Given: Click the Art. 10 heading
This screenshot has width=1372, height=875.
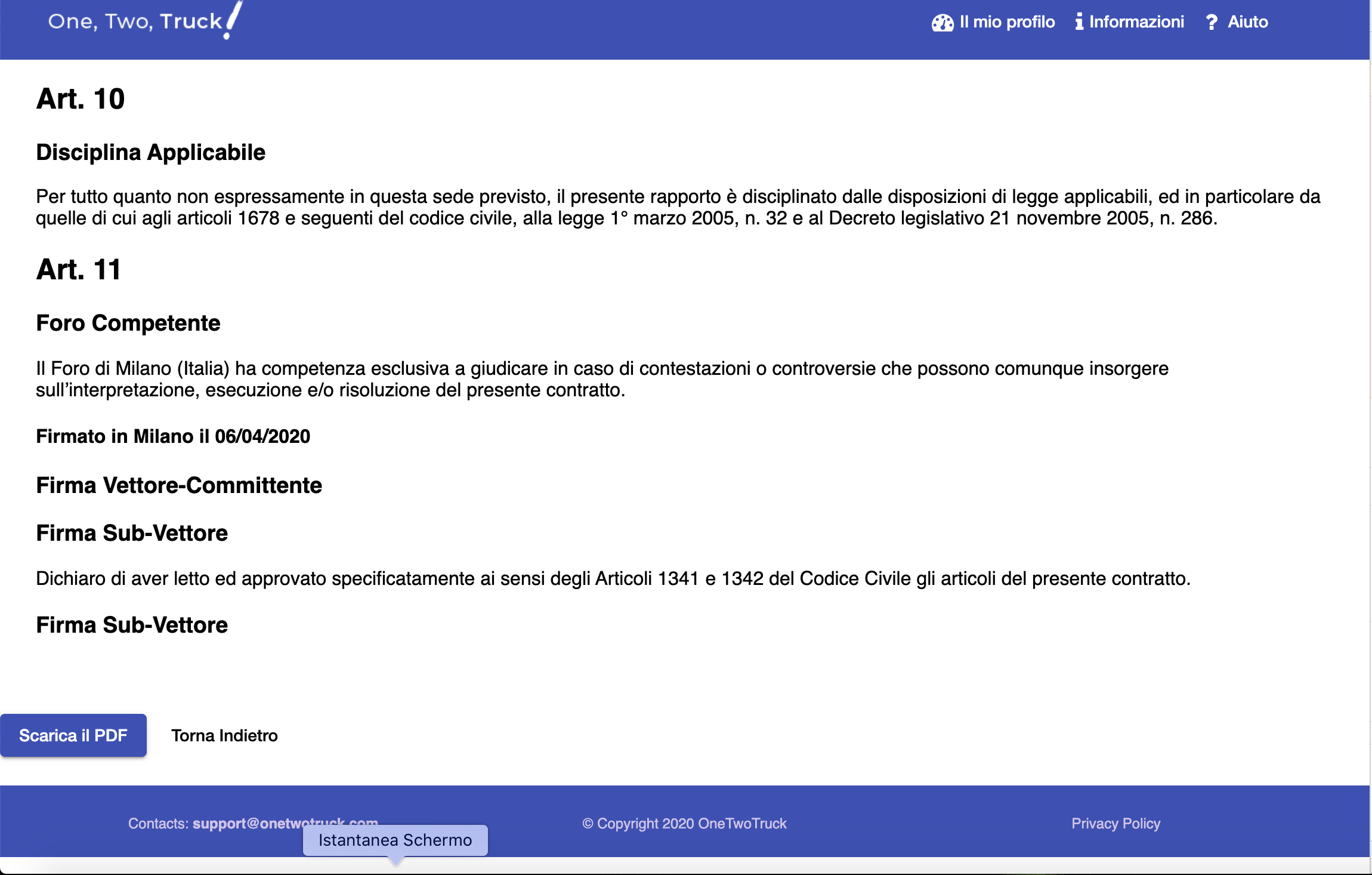Looking at the screenshot, I should [x=81, y=99].
